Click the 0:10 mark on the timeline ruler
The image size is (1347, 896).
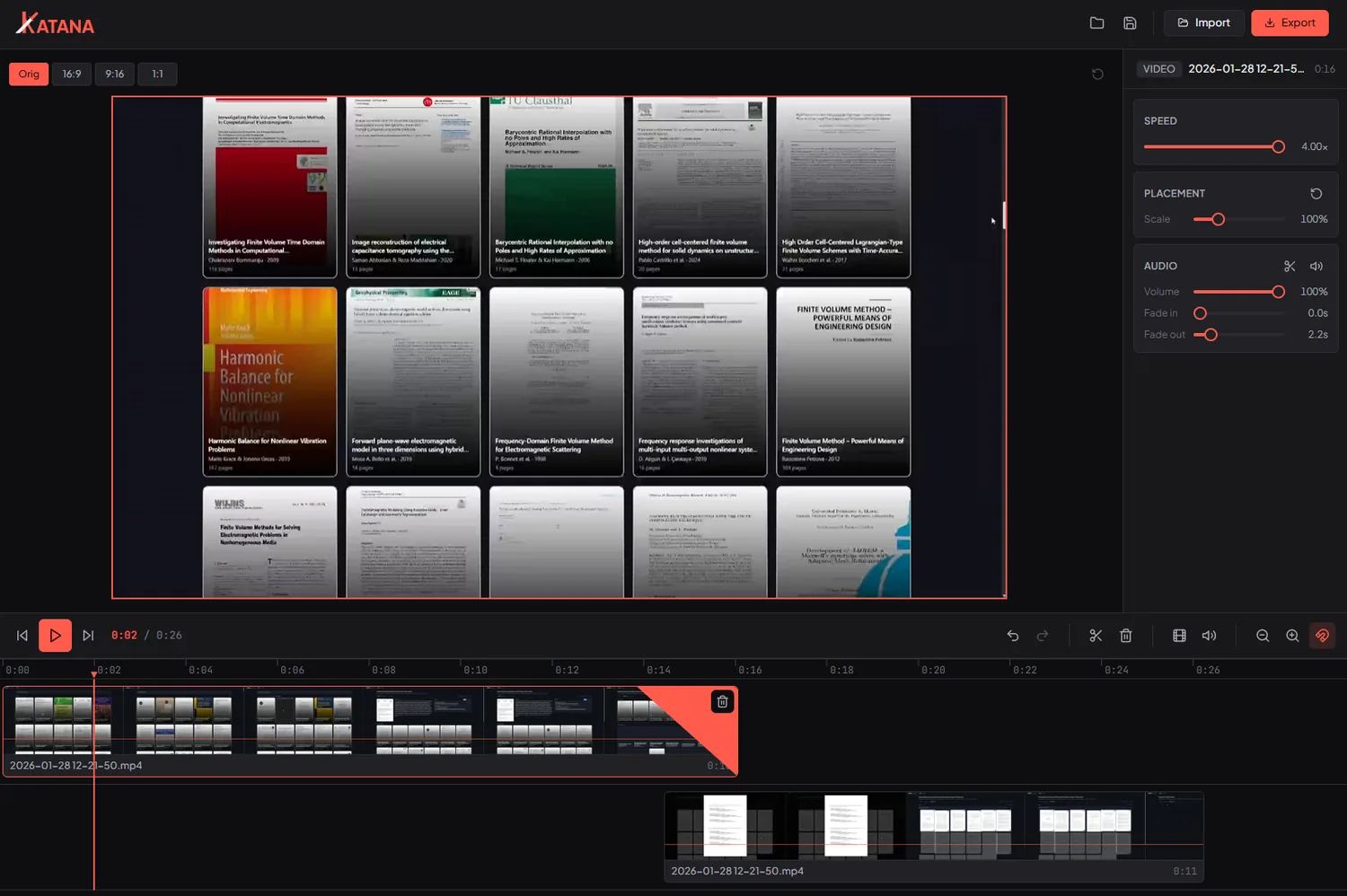[x=475, y=670]
